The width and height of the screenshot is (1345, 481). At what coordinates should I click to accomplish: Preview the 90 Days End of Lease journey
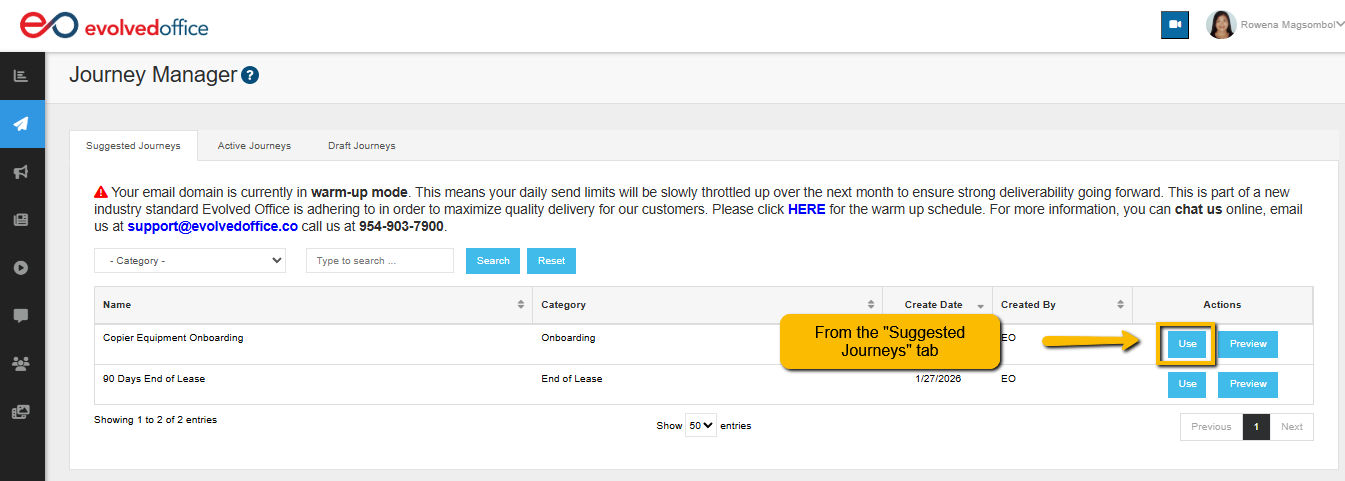point(1248,384)
